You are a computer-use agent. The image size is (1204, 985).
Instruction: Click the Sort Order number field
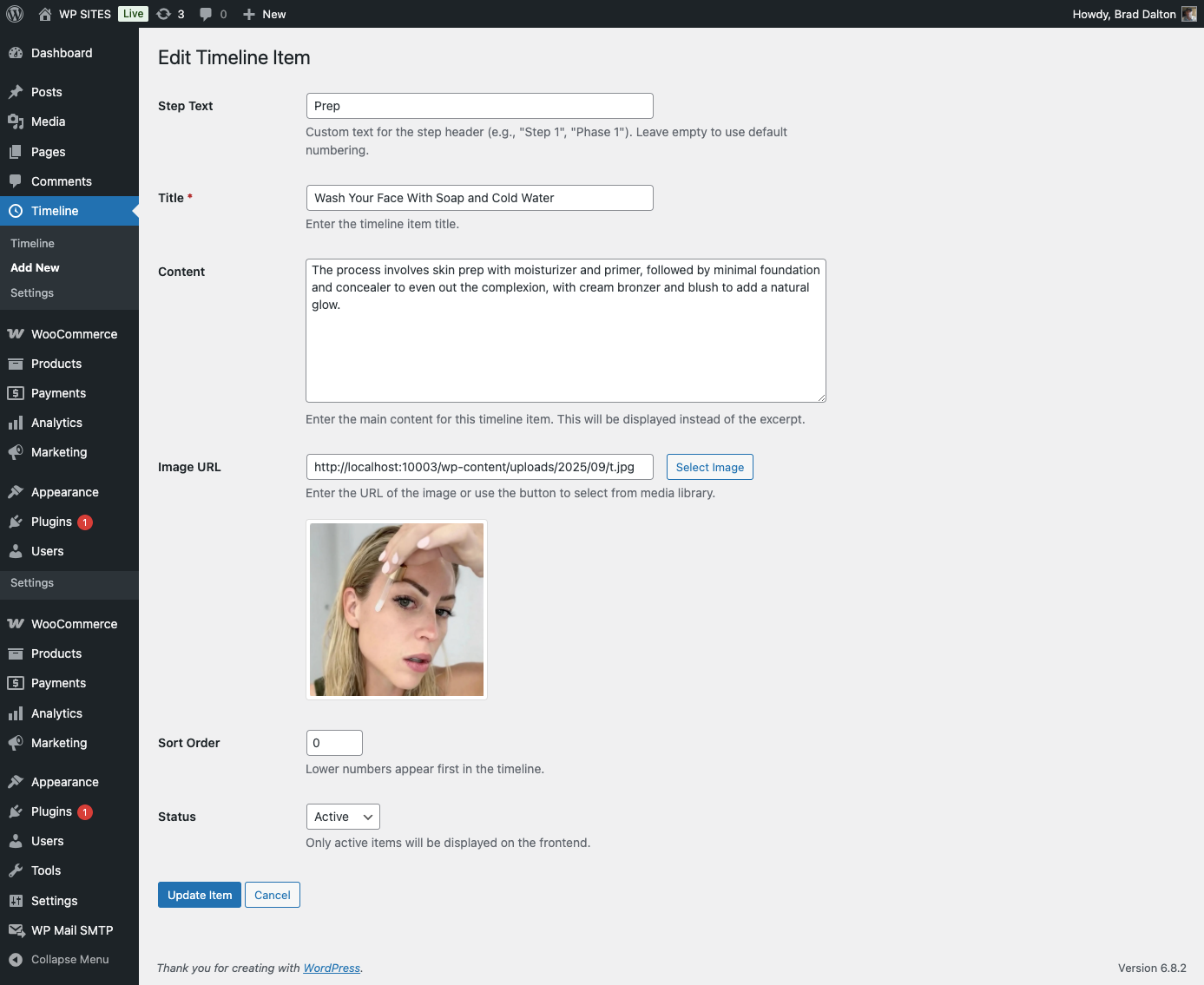(334, 743)
